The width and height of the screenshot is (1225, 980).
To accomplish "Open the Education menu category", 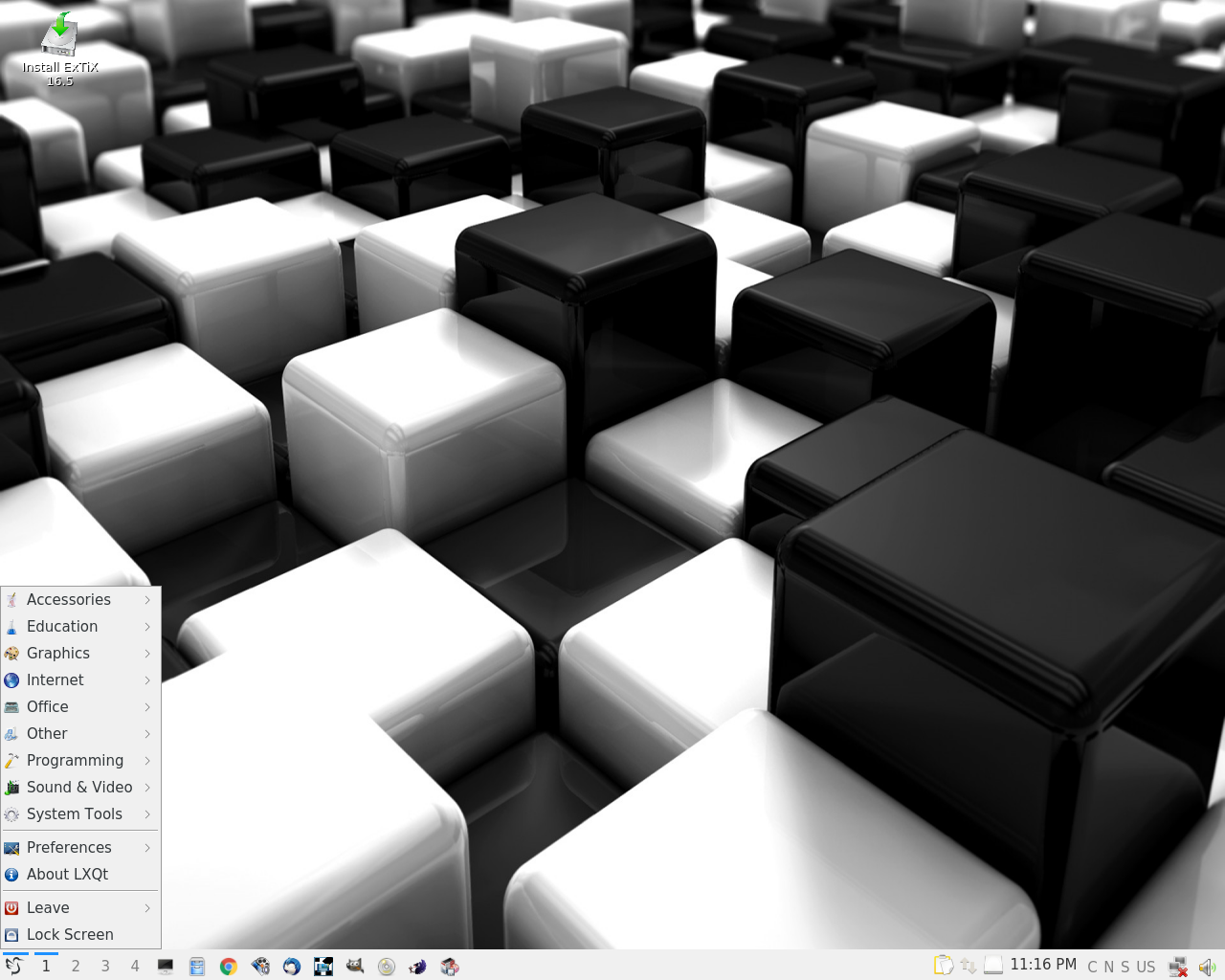I will point(80,627).
